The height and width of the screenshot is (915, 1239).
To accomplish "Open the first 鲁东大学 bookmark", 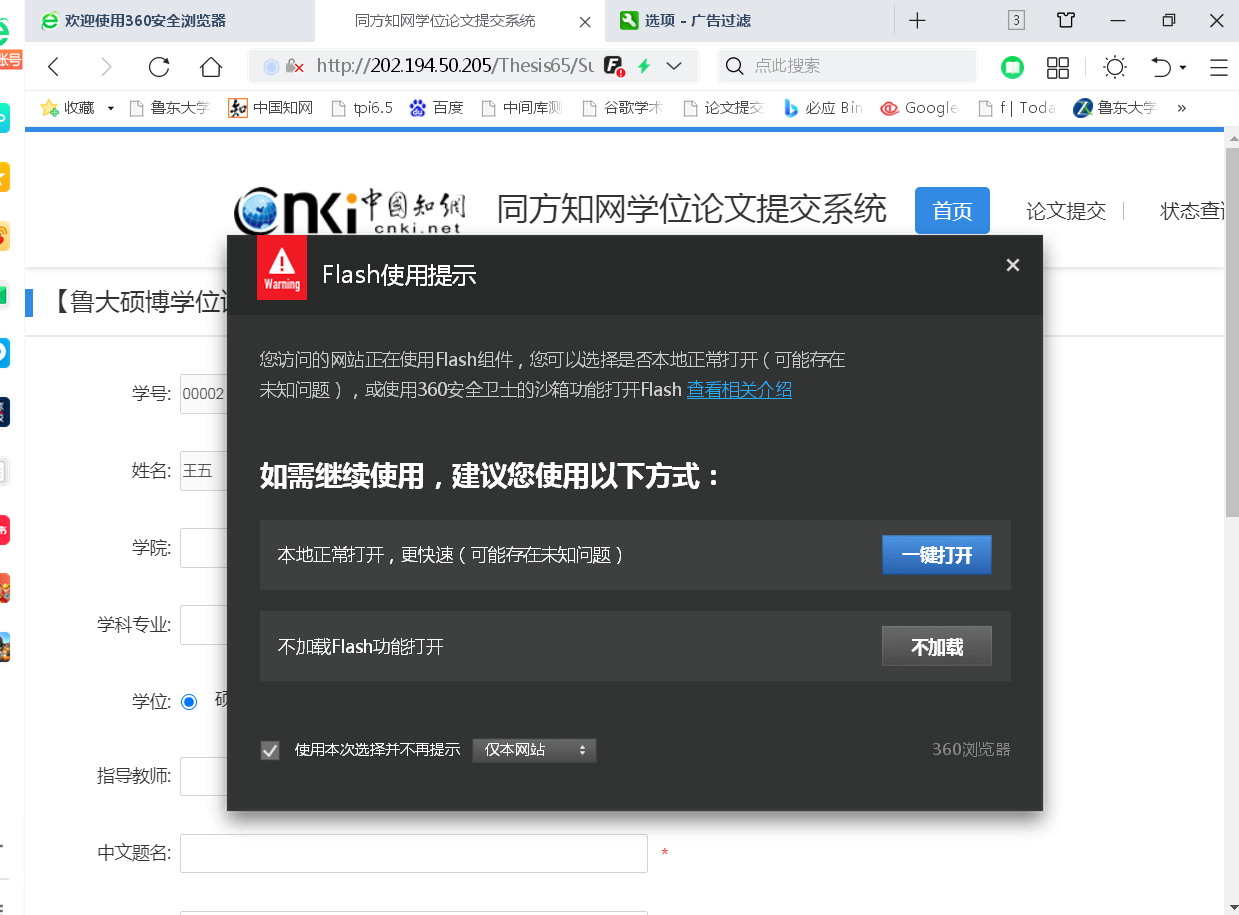I will tap(169, 108).
